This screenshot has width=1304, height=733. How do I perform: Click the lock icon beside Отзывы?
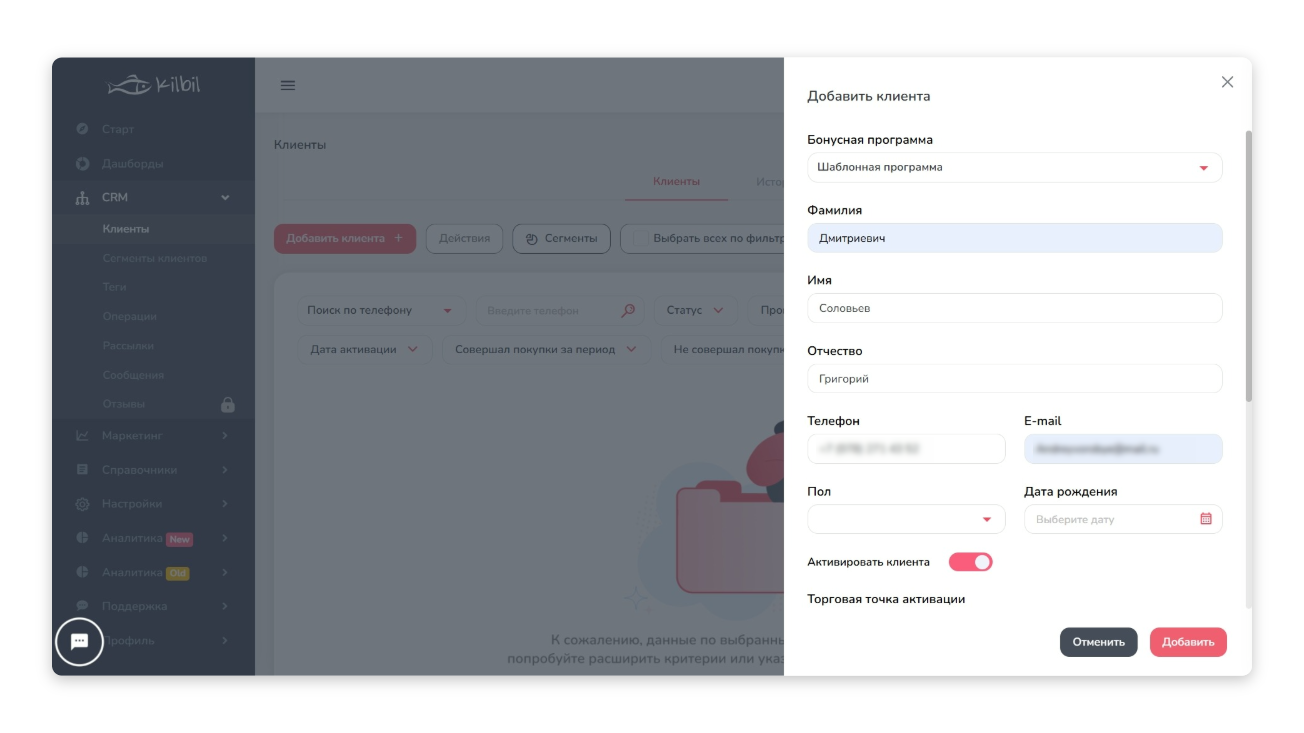228,405
